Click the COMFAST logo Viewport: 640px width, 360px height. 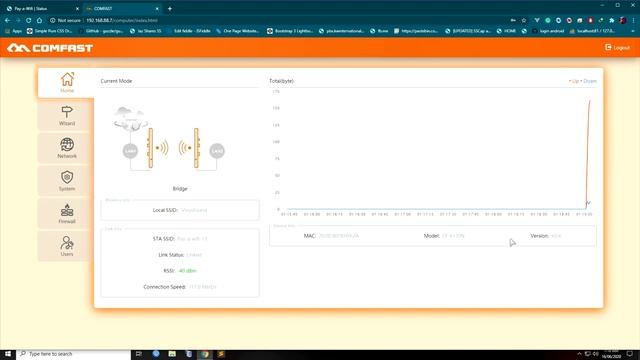50,48
